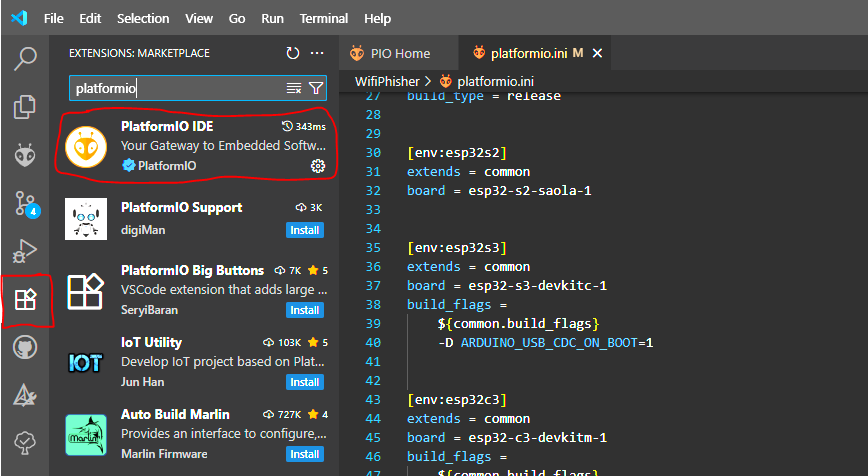868x476 pixels.
Task: Open the manage gear on PlatformIO IDE
Action: pyautogui.click(x=318, y=165)
